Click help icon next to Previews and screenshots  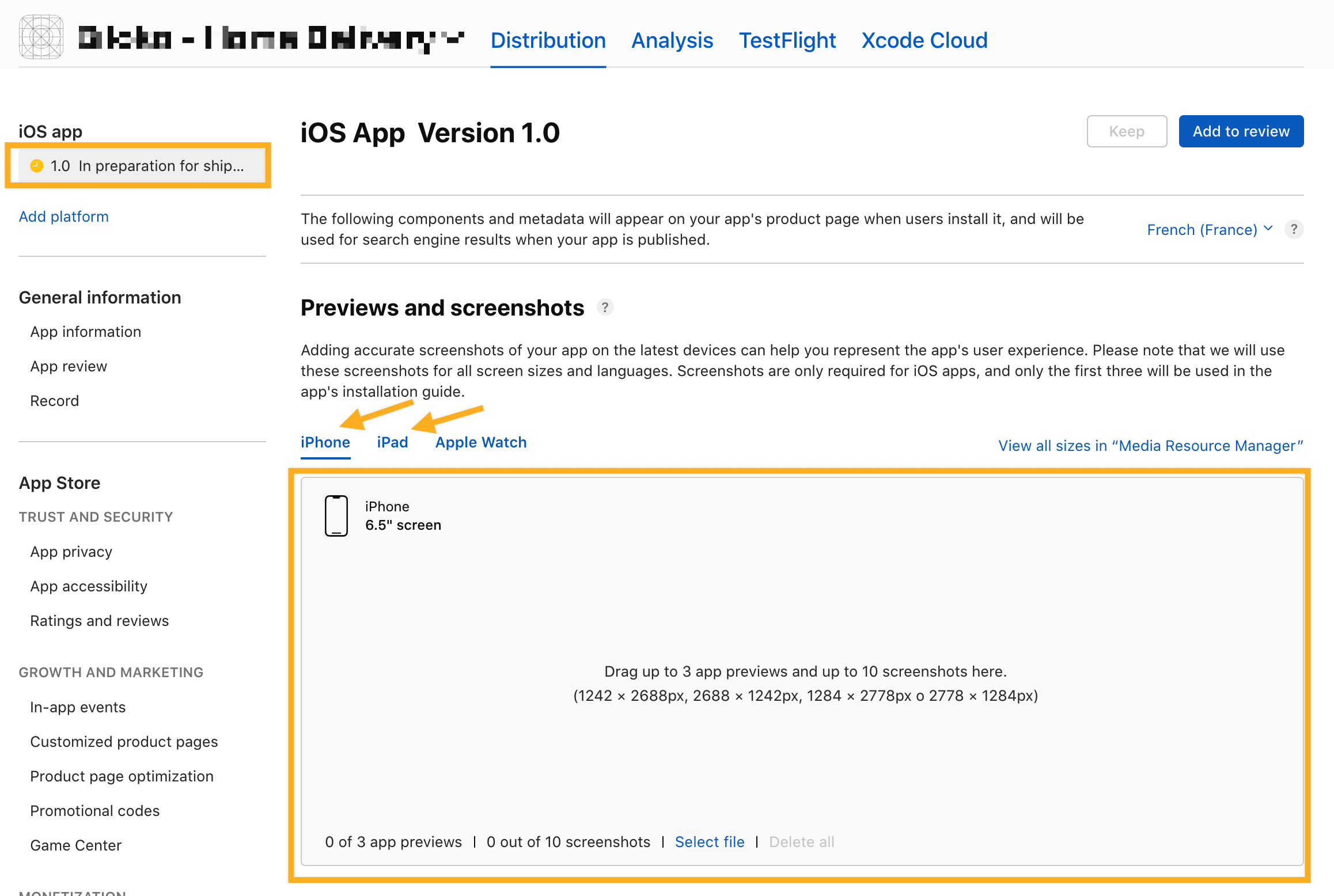[x=605, y=307]
